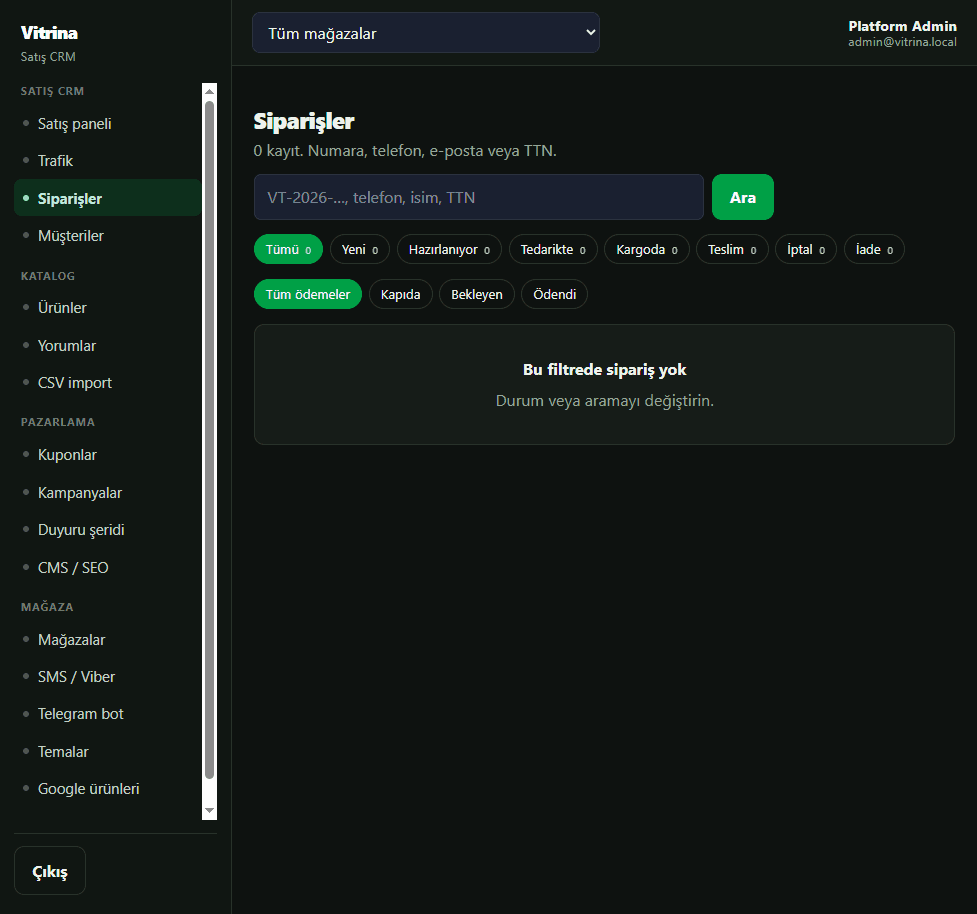This screenshot has width=977, height=914.
Task: Filter orders by Hazırlanıyor status
Action: pyautogui.click(x=449, y=250)
